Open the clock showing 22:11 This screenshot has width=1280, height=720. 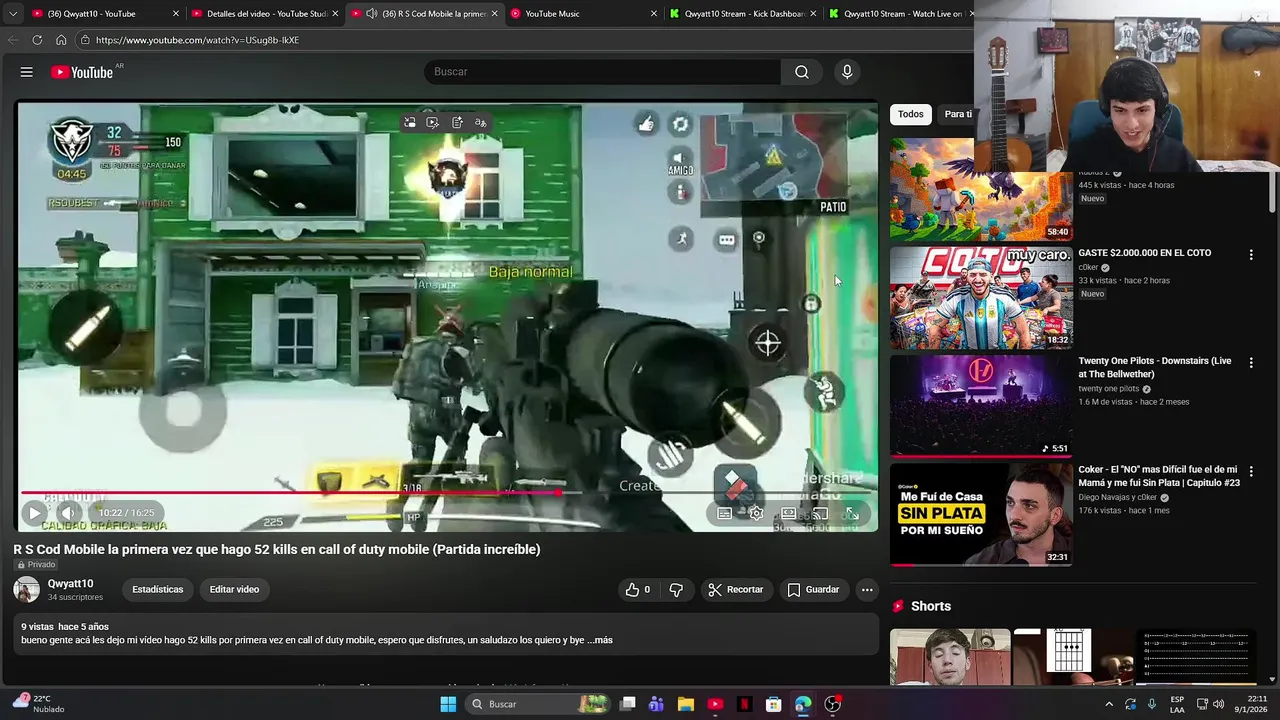tap(1250, 704)
